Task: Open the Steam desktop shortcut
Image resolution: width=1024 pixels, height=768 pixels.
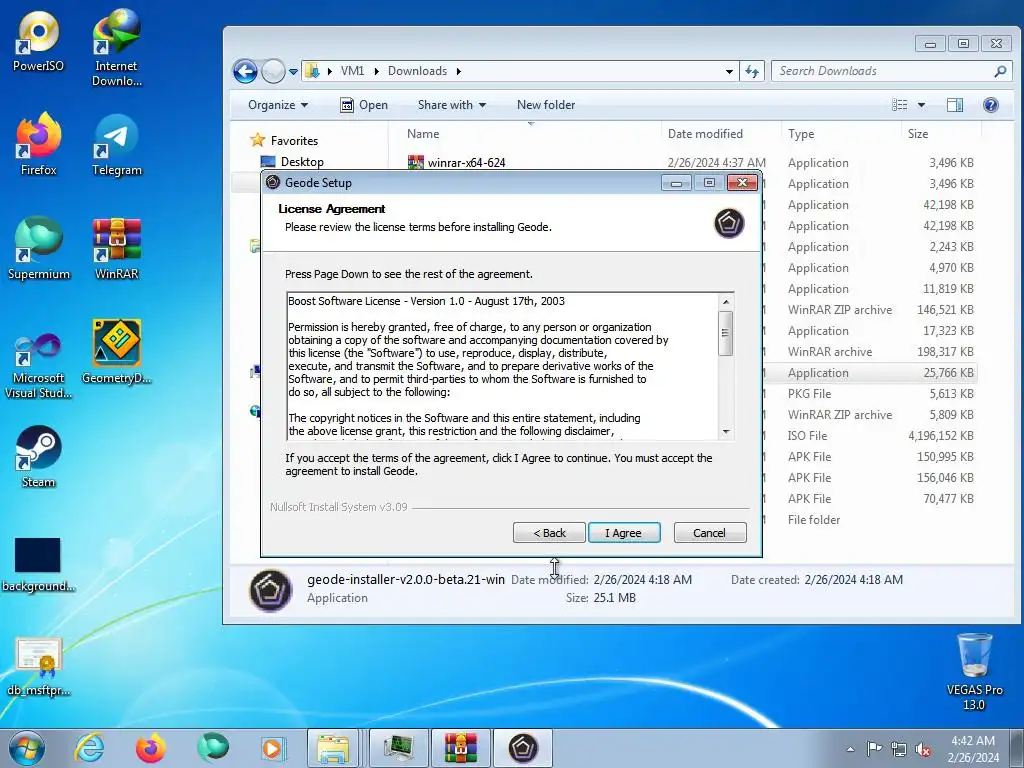Action: click(38, 456)
